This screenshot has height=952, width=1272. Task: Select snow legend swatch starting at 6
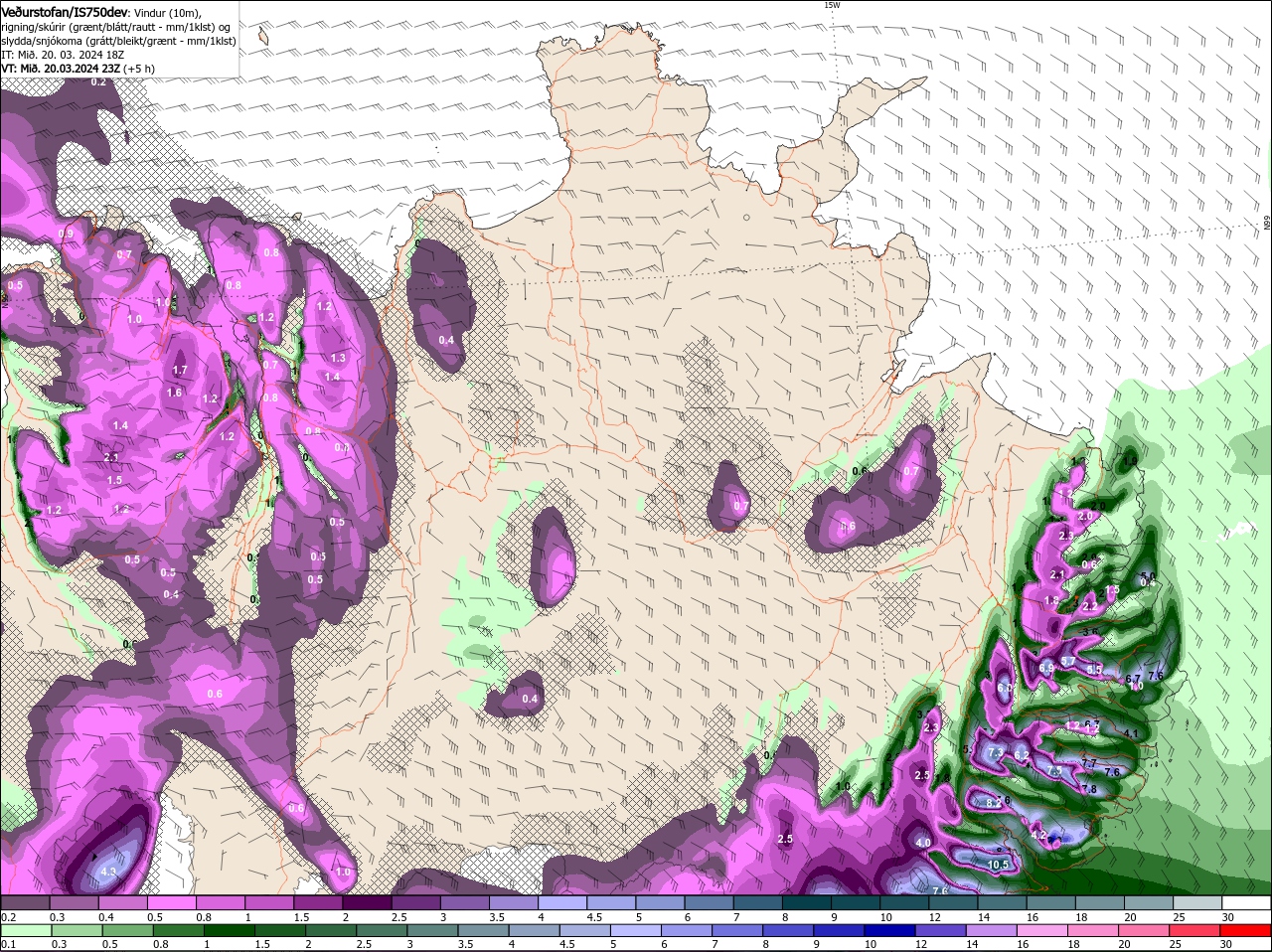click(712, 903)
